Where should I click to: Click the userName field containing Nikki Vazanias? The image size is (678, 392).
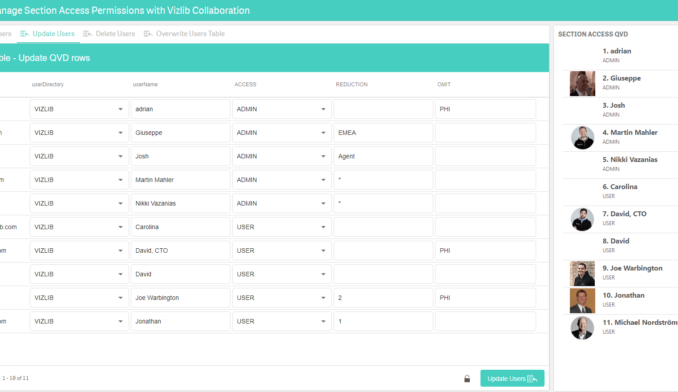(x=180, y=203)
